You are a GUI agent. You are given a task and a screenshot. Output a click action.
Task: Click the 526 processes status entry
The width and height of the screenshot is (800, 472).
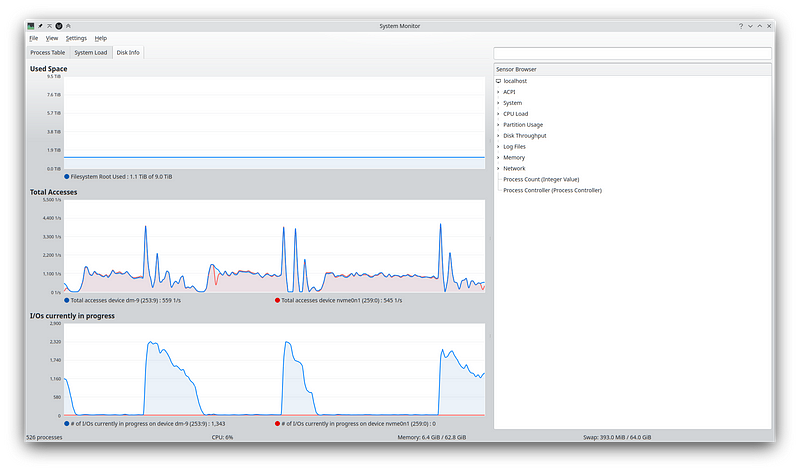(44, 437)
